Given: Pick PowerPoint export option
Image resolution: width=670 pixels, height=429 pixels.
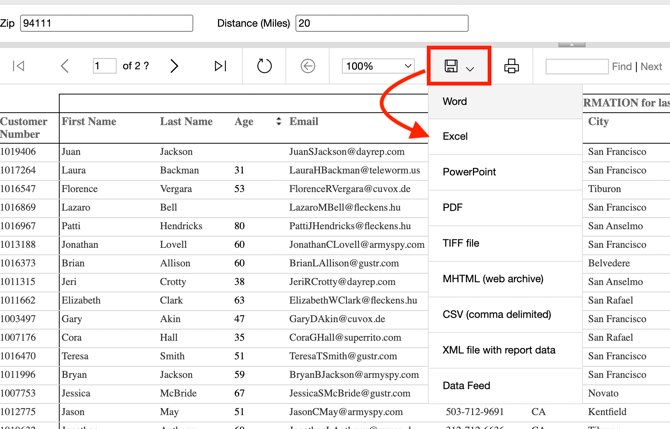Looking at the screenshot, I should coord(469,172).
